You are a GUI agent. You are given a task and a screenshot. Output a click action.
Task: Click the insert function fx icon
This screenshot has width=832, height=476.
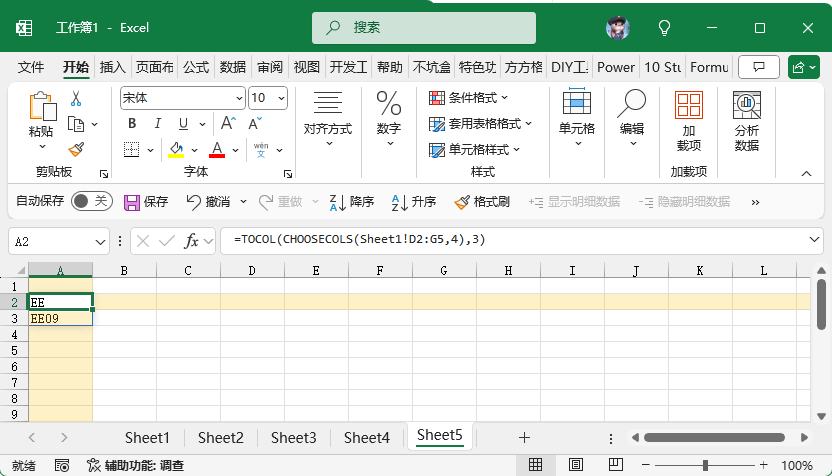coord(191,241)
